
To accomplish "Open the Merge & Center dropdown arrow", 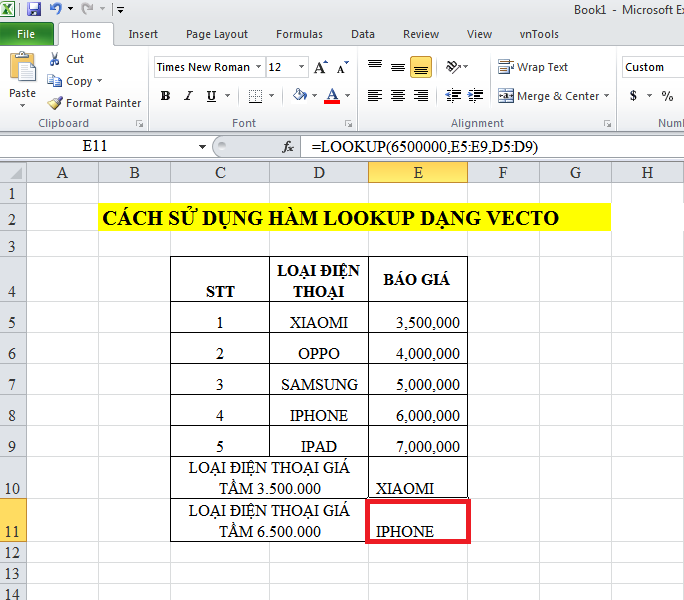I will pos(606,96).
